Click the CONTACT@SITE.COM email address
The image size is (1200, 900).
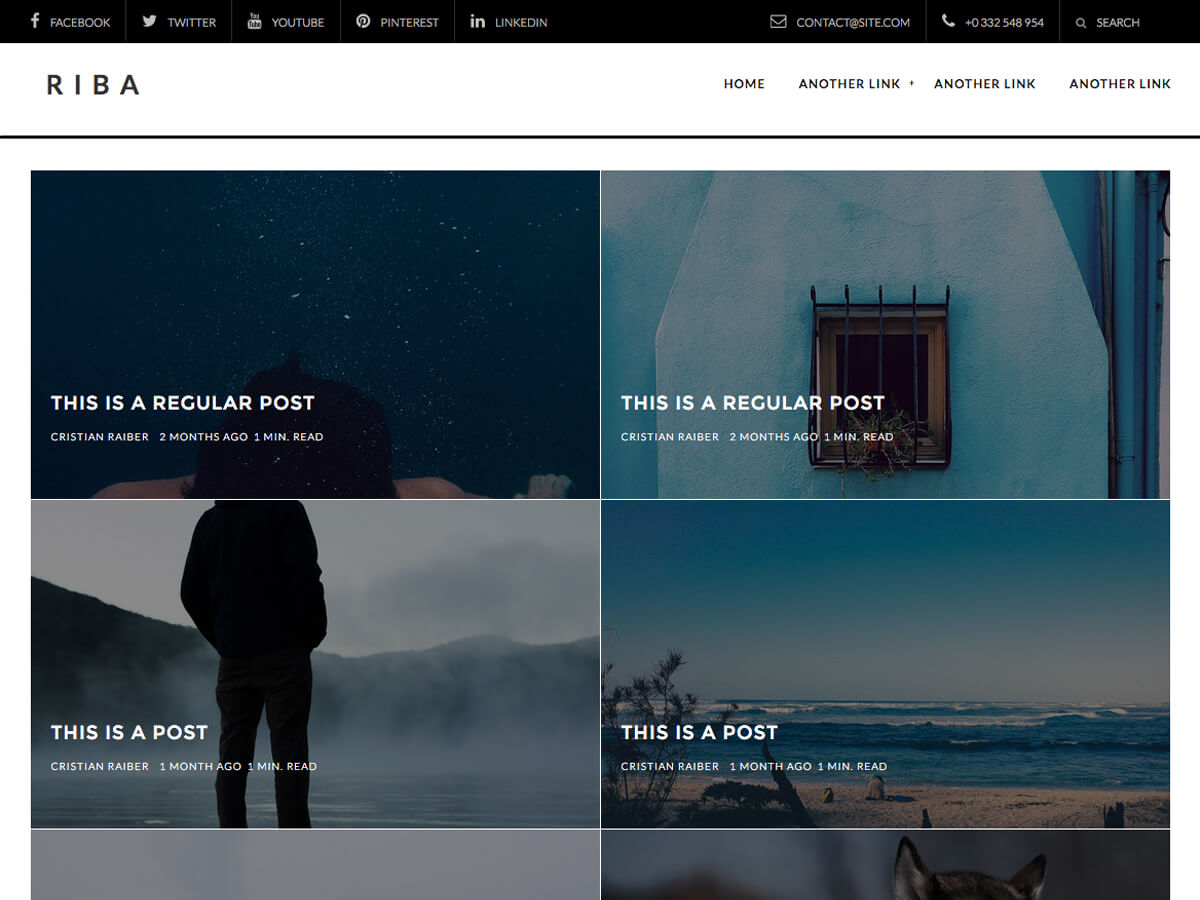coord(853,23)
